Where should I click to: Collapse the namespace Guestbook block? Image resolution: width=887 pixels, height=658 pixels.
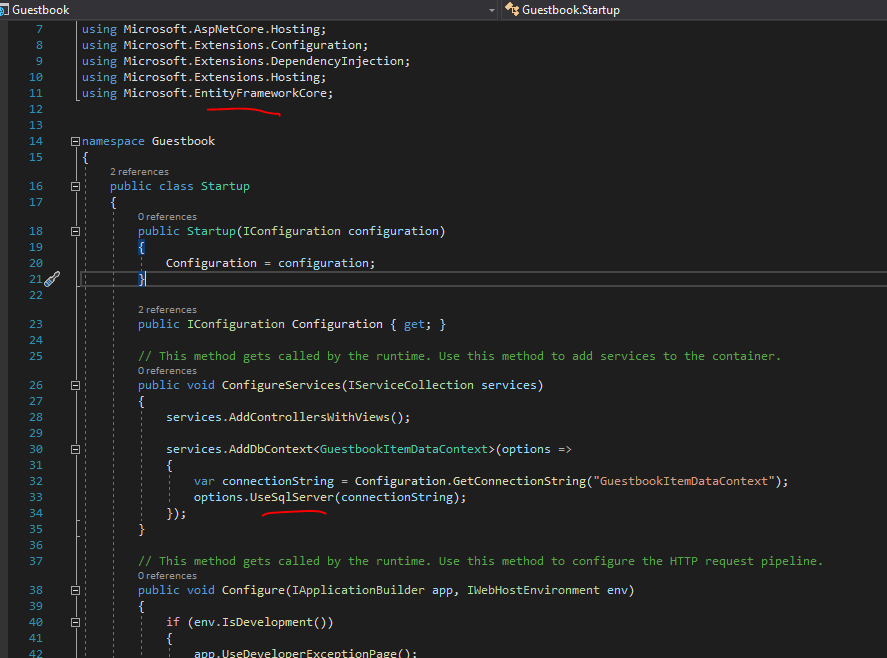[x=75, y=141]
